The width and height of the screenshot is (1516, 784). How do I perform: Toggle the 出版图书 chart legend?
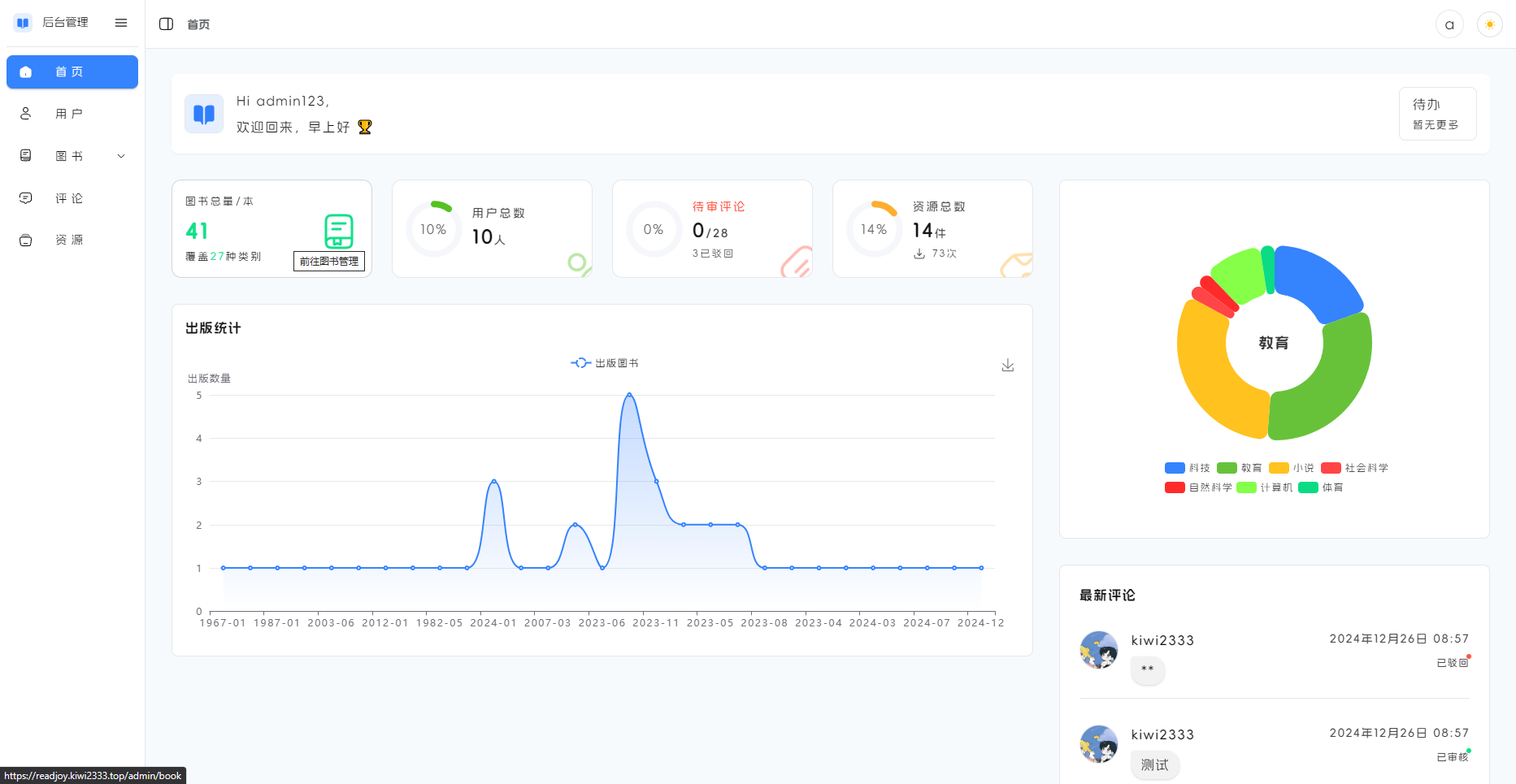coord(604,363)
